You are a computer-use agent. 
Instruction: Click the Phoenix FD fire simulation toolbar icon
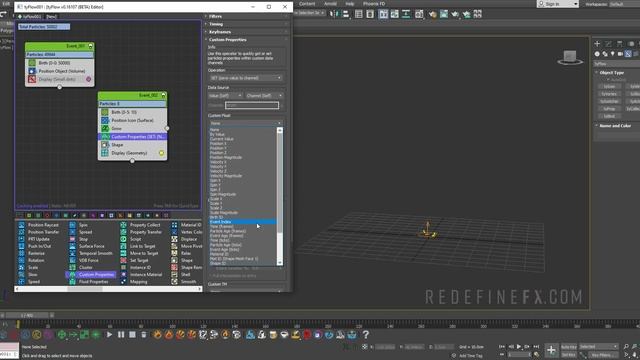point(158,335)
